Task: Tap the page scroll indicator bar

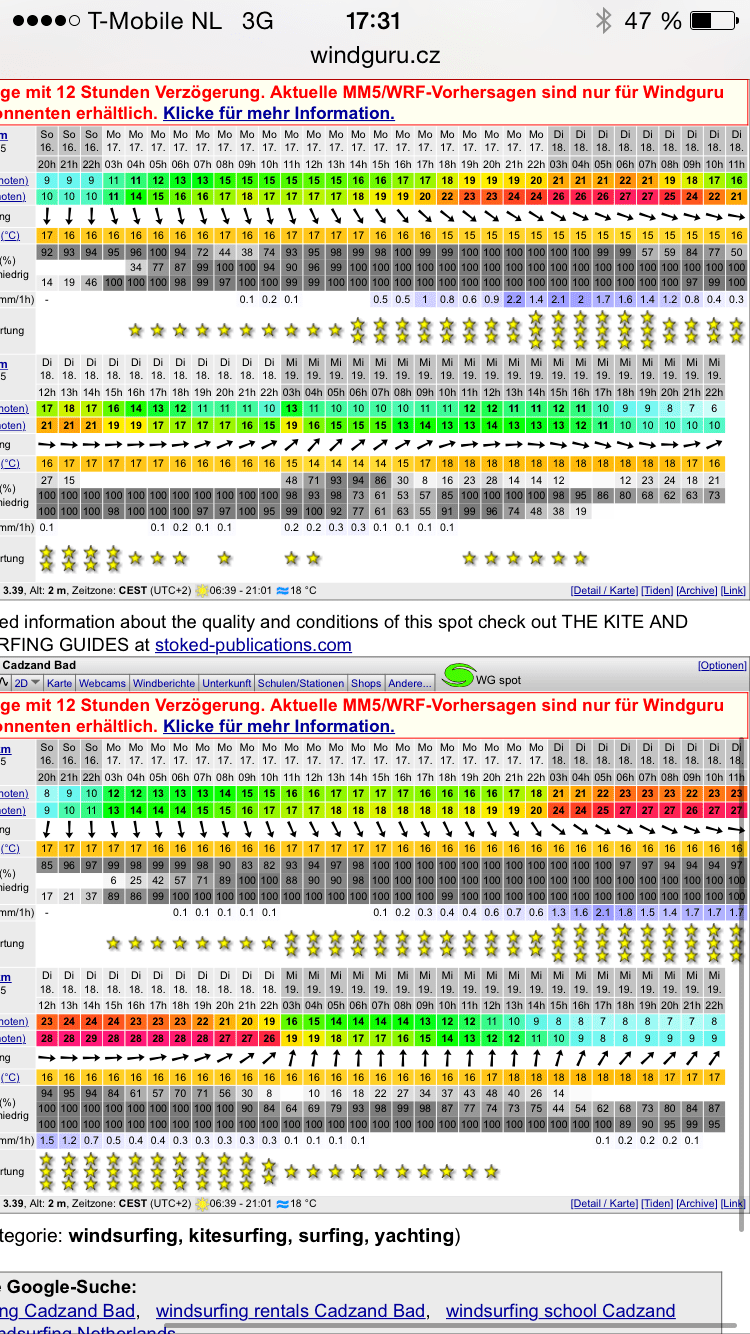Action: tap(743, 984)
